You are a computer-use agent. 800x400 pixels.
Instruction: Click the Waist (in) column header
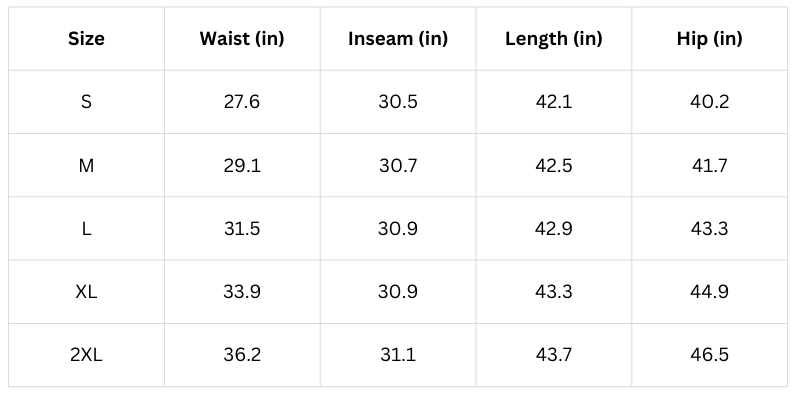242,39
